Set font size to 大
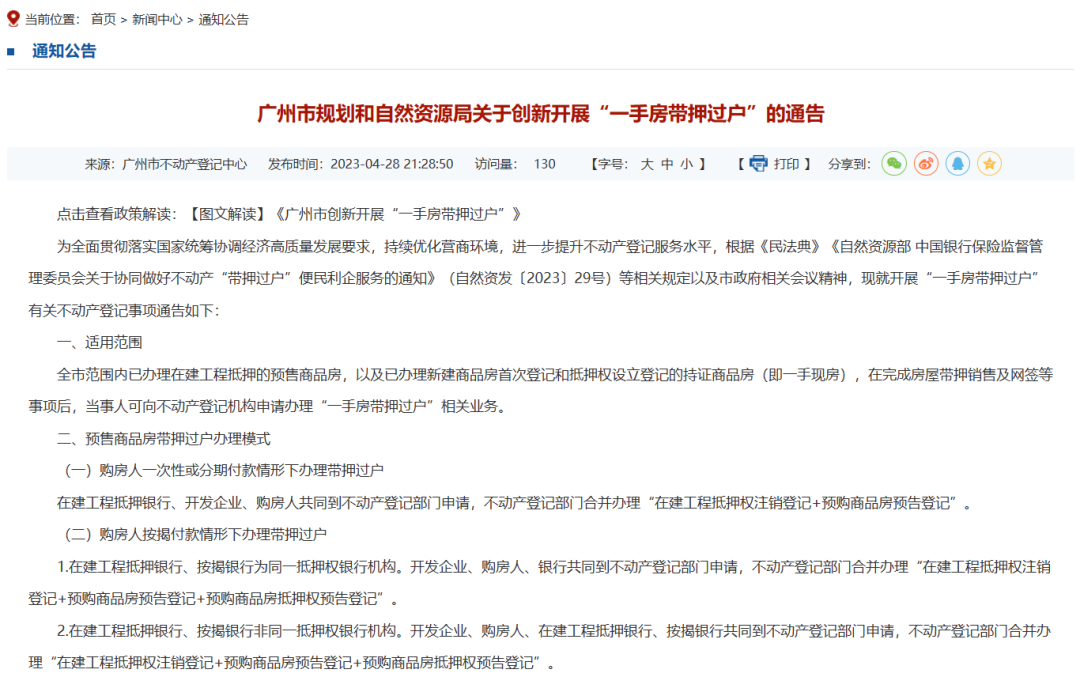Image resolution: width=1080 pixels, height=677 pixels. [647, 164]
